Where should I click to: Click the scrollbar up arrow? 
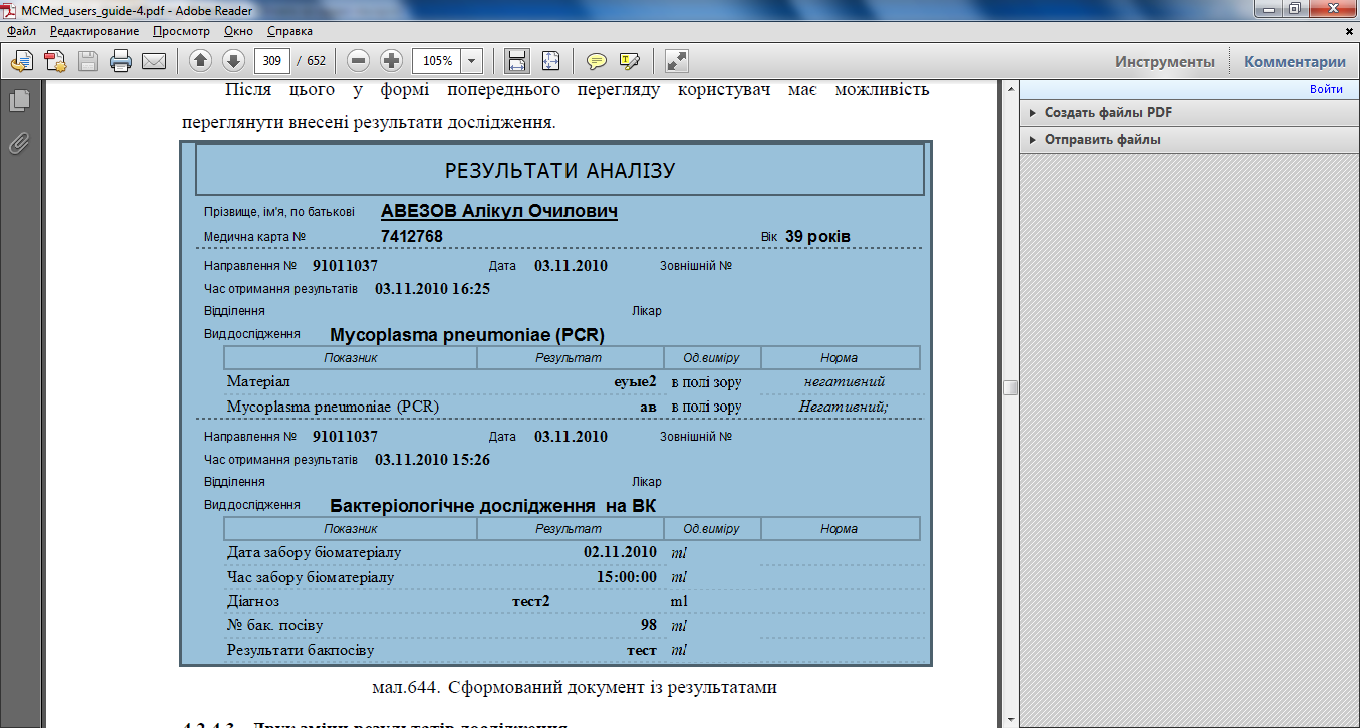coord(1010,90)
